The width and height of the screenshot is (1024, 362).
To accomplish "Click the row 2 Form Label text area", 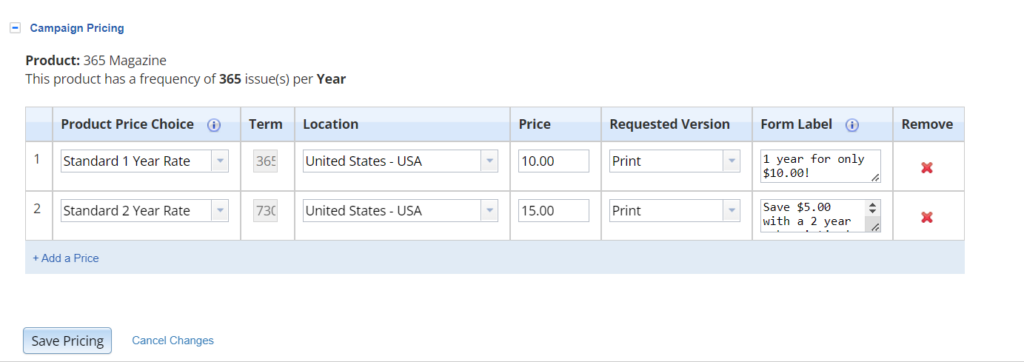I will point(820,216).
